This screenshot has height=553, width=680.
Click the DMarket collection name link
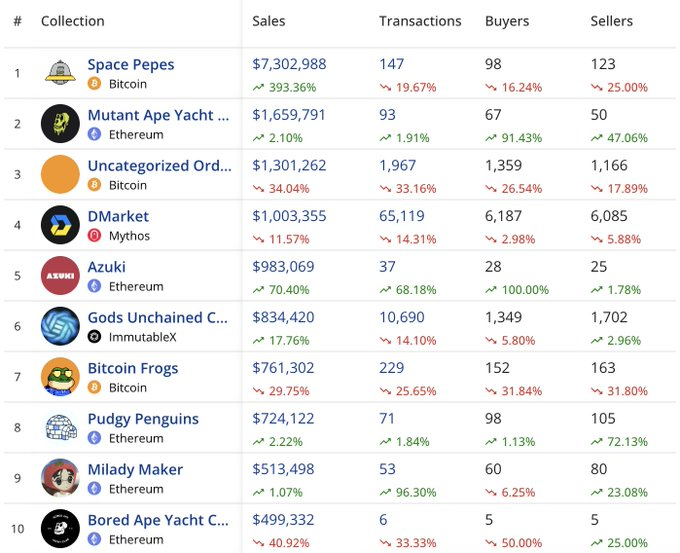[x=118, y=216]
